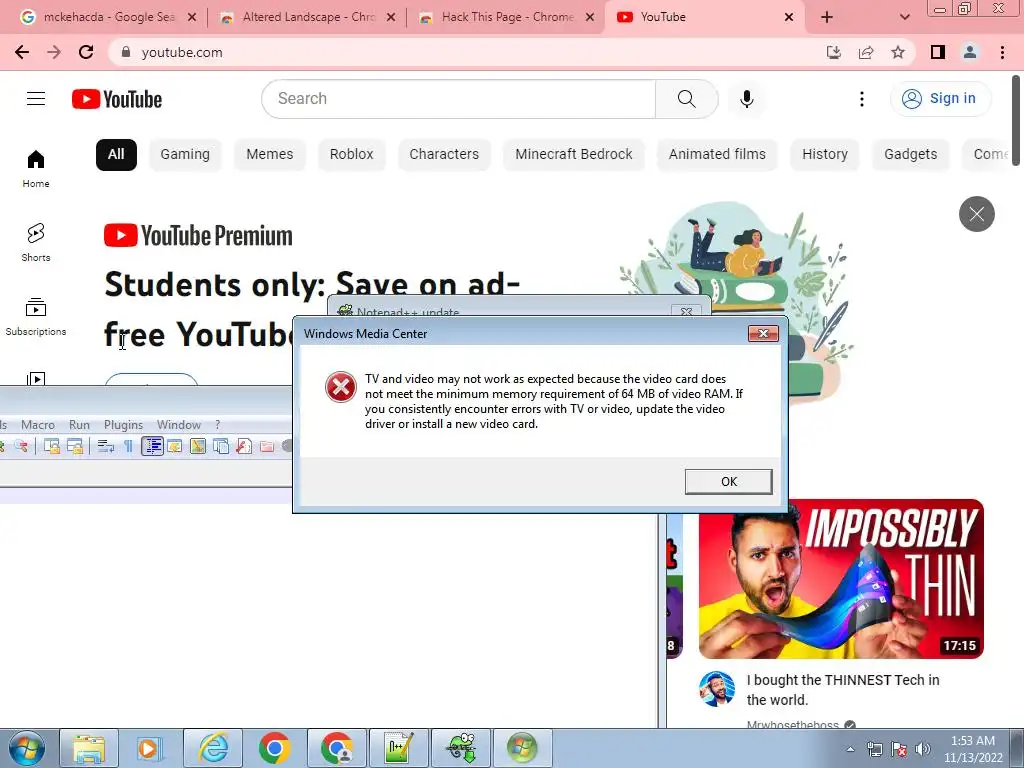The image size is (1024, 768).
Task: Select the History filter chip
Action: point(825,155)
